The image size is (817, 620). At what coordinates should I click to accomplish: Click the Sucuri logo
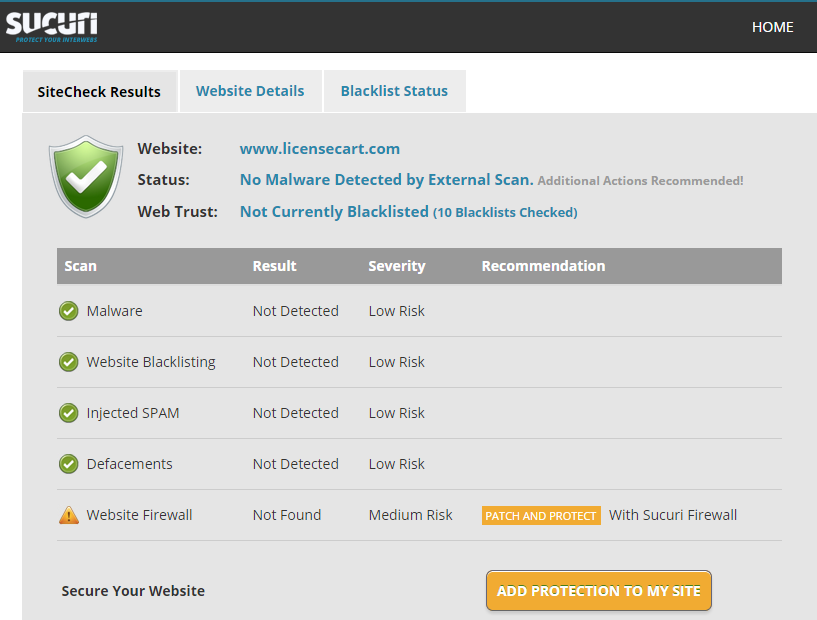point(52,27)
